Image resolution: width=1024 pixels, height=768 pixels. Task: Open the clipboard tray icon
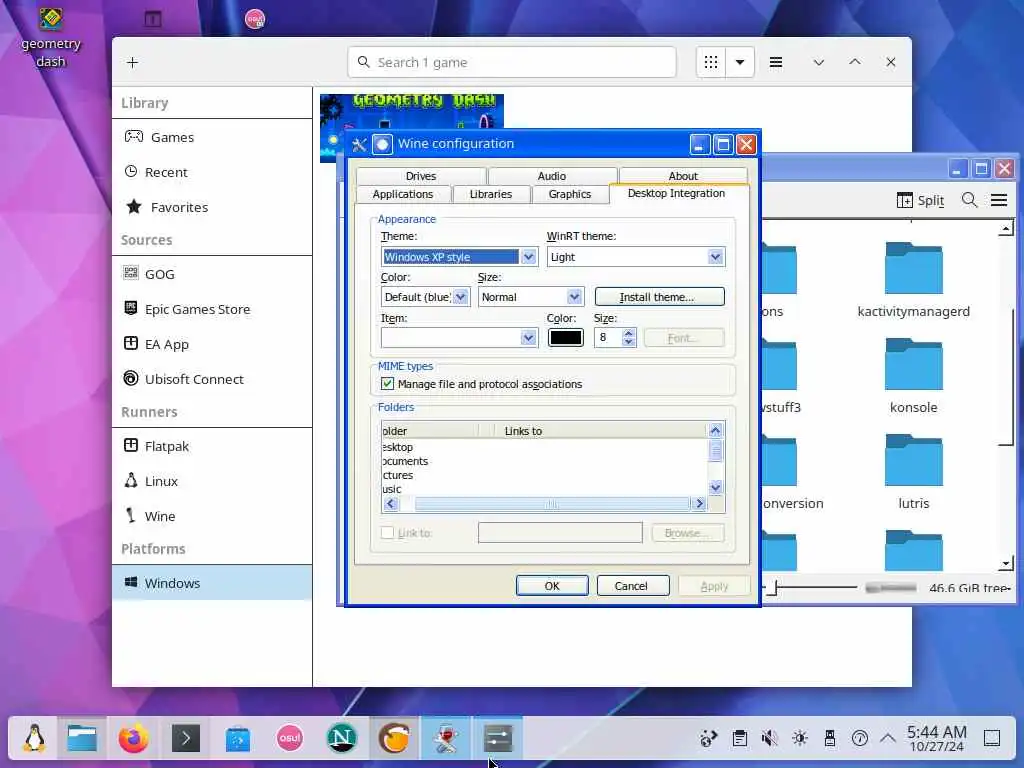click(739, 739)
